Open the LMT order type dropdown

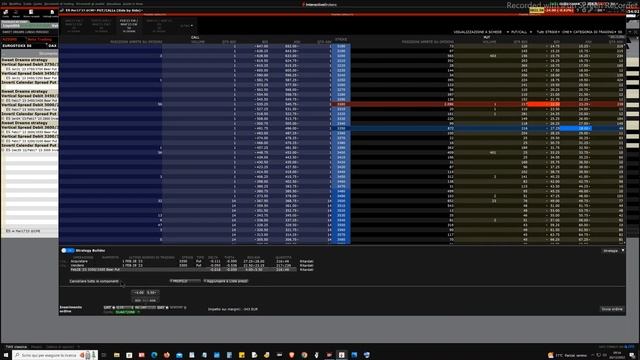tap(109, 307)
